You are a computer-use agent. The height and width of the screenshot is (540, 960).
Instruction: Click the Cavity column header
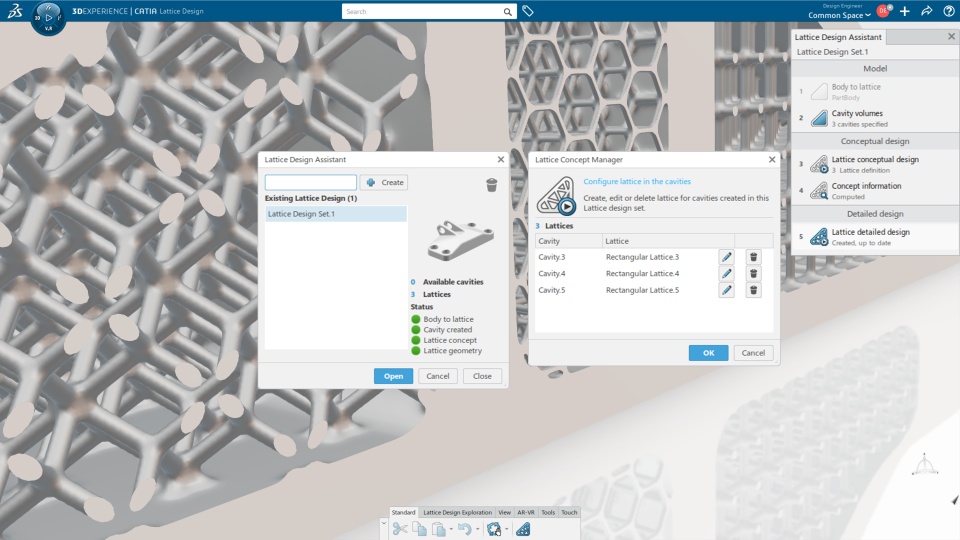(569, 241)
